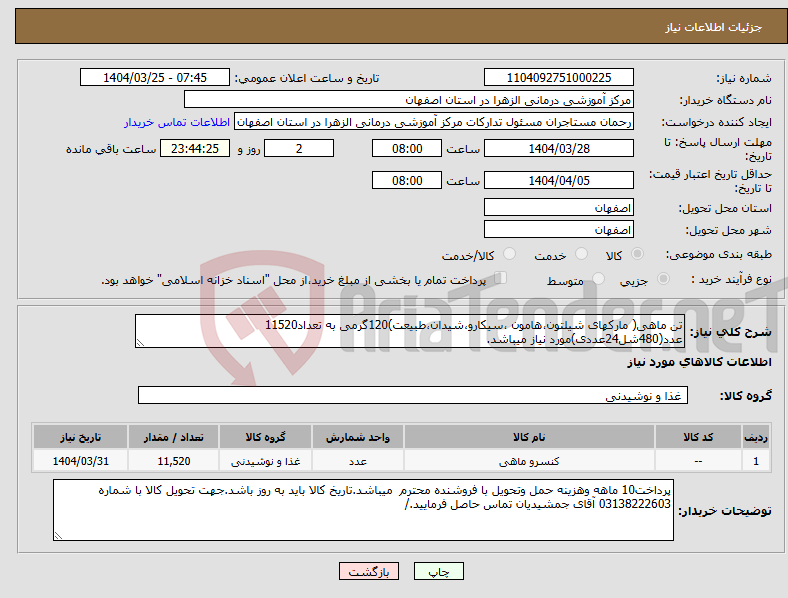Click the request creator name field

point(434,122)
